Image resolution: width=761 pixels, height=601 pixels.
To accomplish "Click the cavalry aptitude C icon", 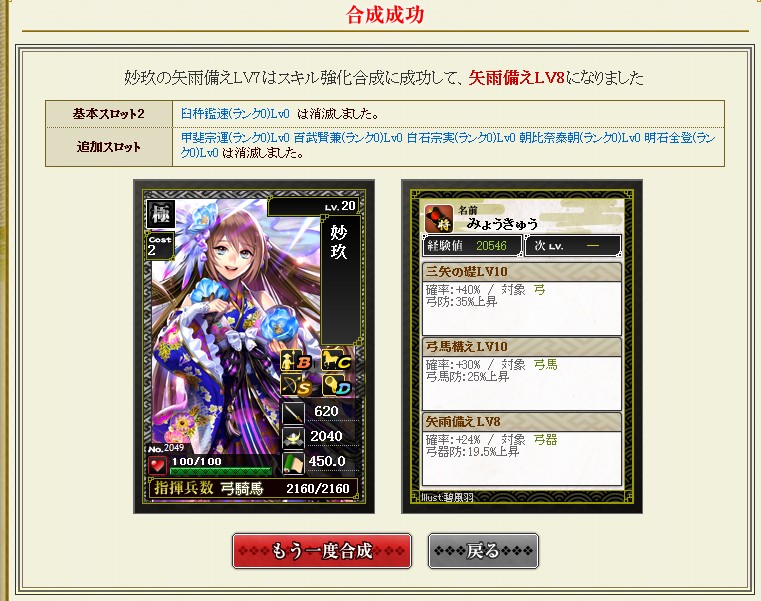I will (x=337, y=361).
